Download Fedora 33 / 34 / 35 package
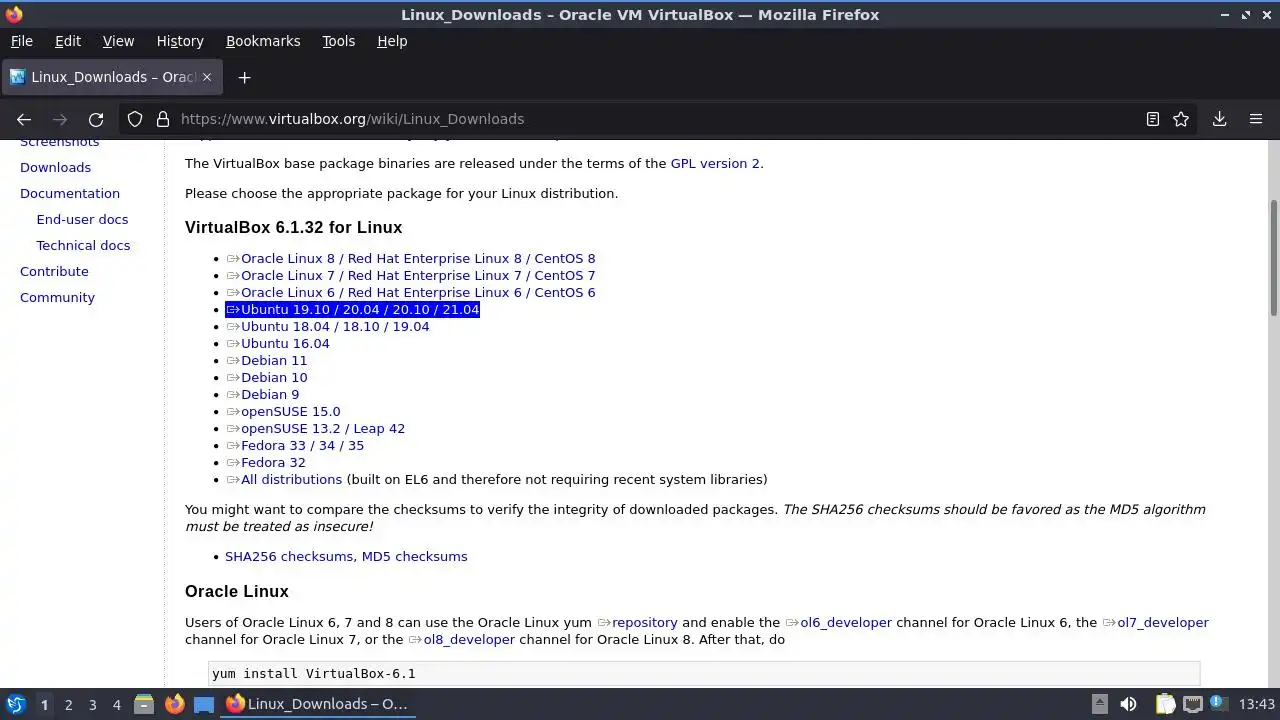 (x=295, y=445)
